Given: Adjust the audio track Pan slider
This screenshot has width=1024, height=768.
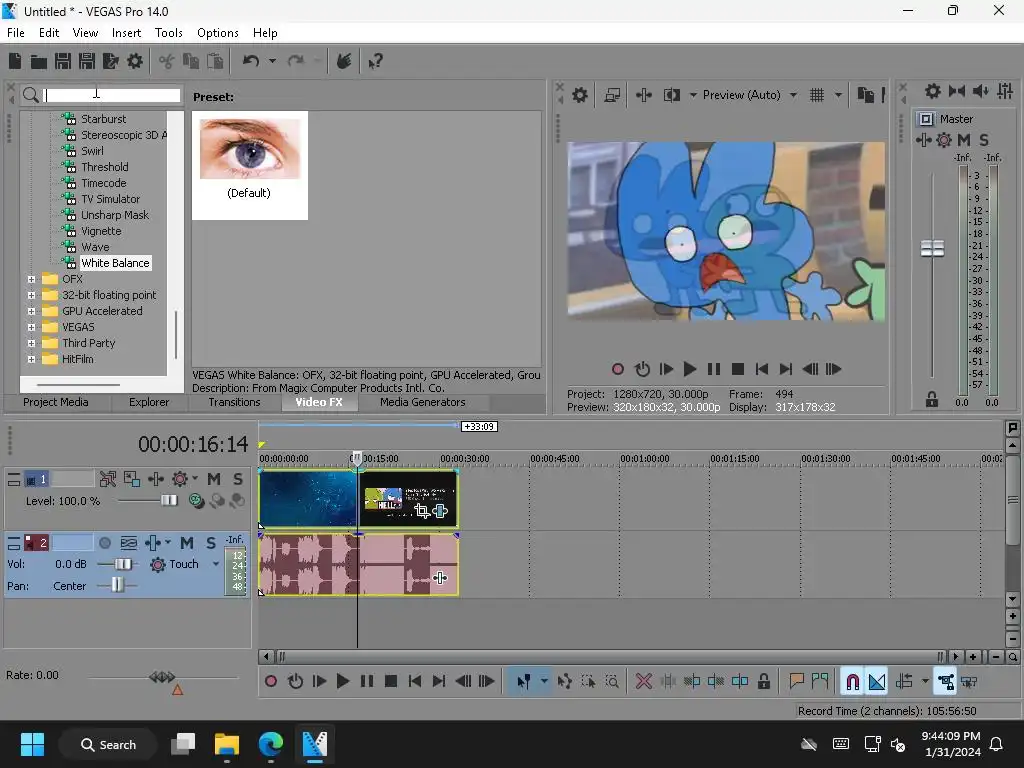Looking at the screenshot, I should (117, 585).
